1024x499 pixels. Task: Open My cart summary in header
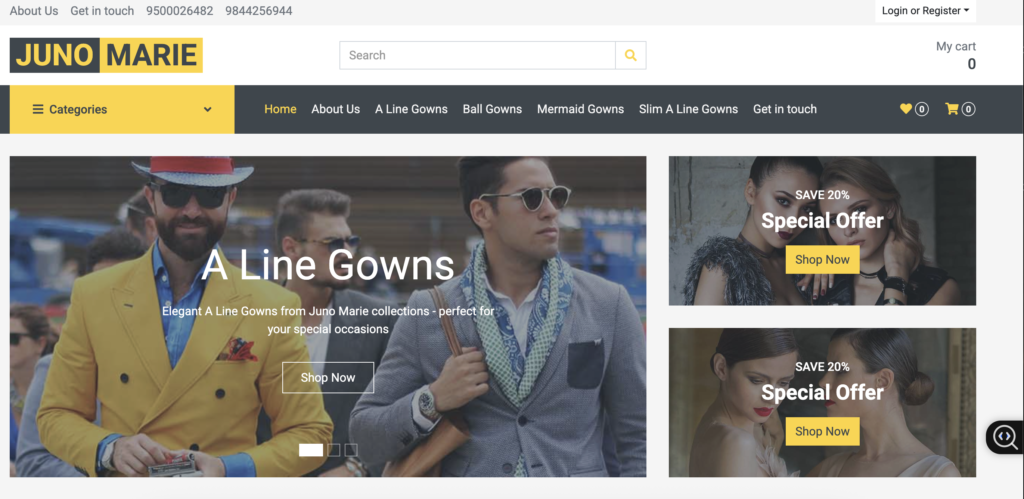pyautogui.click(x=956, y=55)
